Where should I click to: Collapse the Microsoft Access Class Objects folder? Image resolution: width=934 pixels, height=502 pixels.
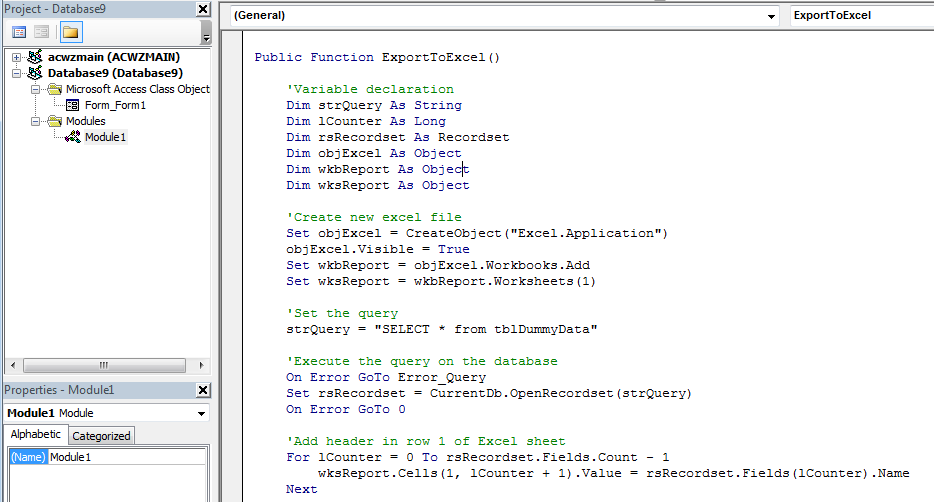coord(35,89)
